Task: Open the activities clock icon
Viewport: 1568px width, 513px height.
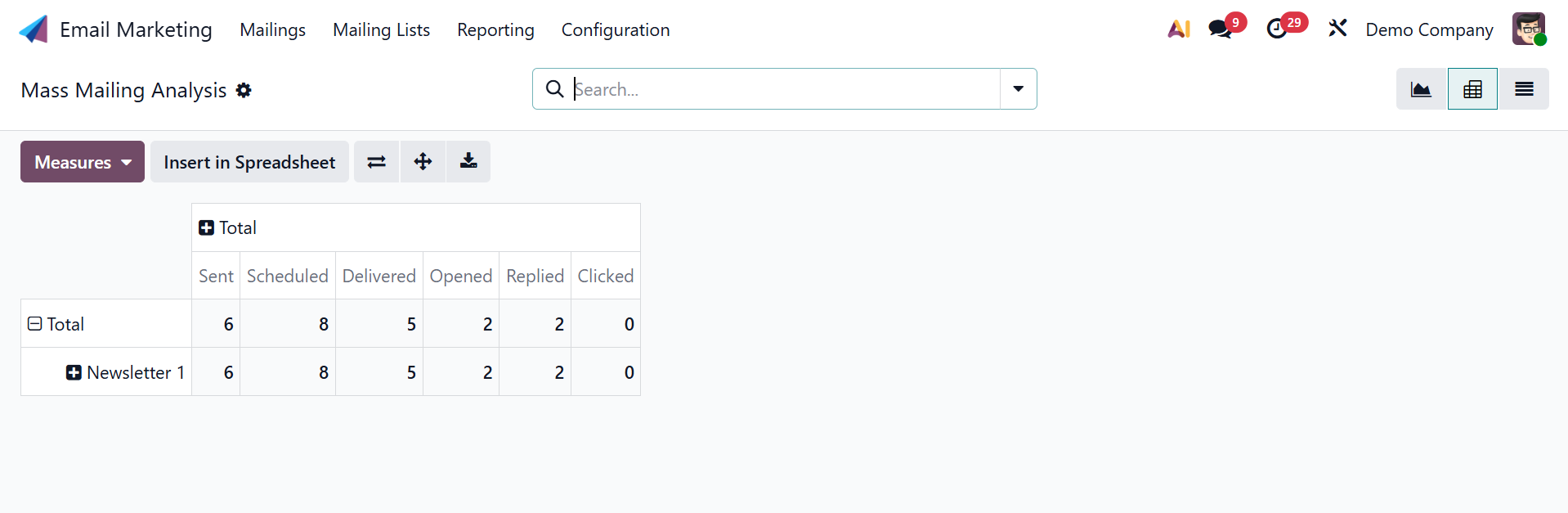Action: tap(1277, 29)
